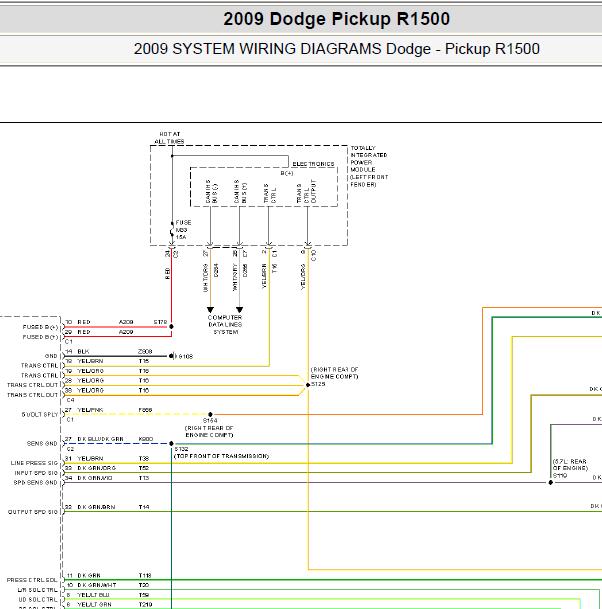Click the "DK GRN/BRN" wire color label

coord(96,507)
